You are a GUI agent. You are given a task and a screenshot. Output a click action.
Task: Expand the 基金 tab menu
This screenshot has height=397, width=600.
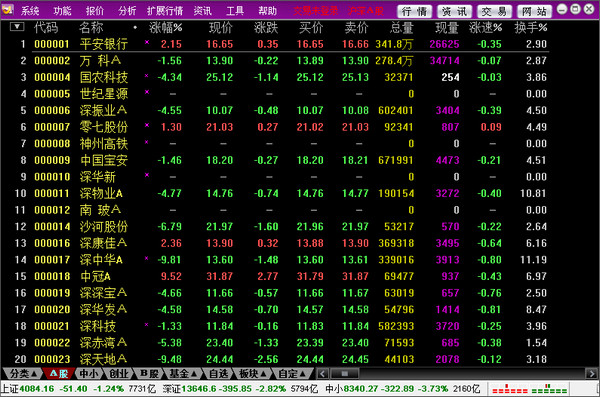coord(183,373)
